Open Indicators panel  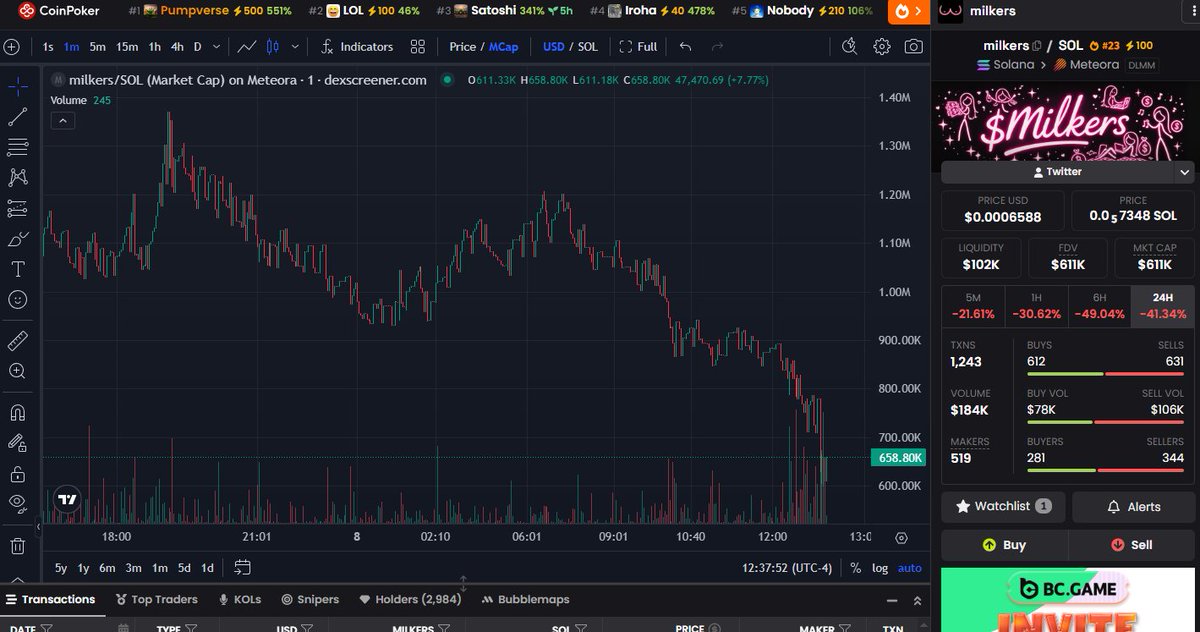click(x=358, y=47)
